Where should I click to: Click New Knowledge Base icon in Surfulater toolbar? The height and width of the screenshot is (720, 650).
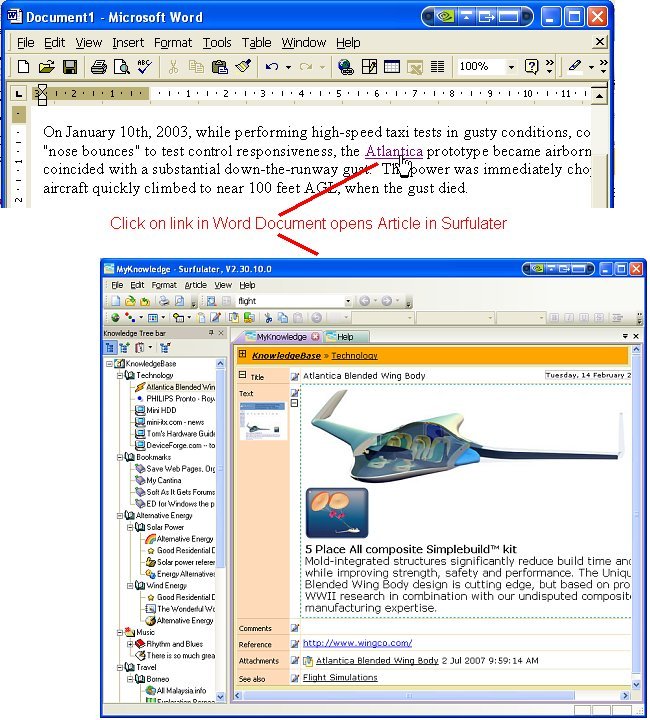pyautogui.click(x=116, y=301)
